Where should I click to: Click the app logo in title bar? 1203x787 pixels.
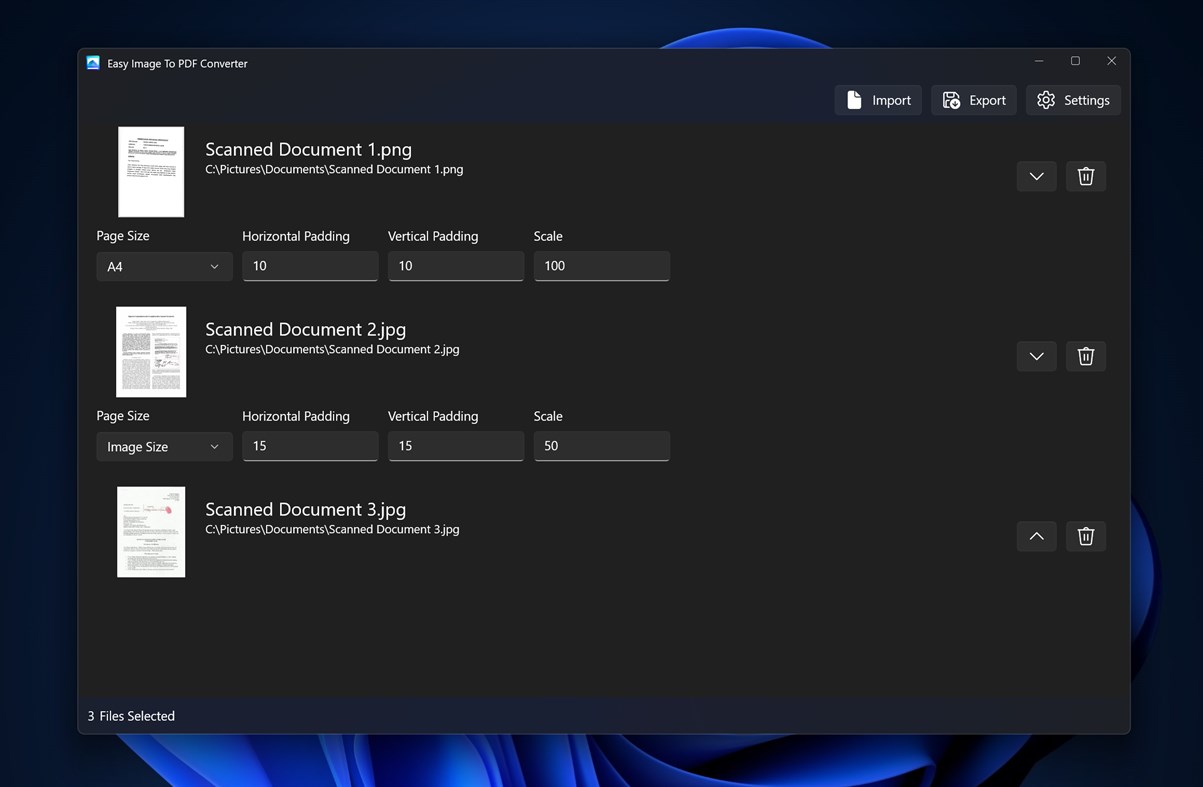tap(93, 63)
